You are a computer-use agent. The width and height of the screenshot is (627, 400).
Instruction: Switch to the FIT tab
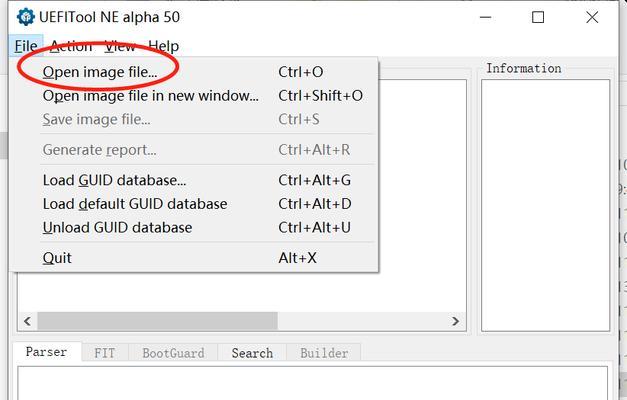tap(104, 353)
